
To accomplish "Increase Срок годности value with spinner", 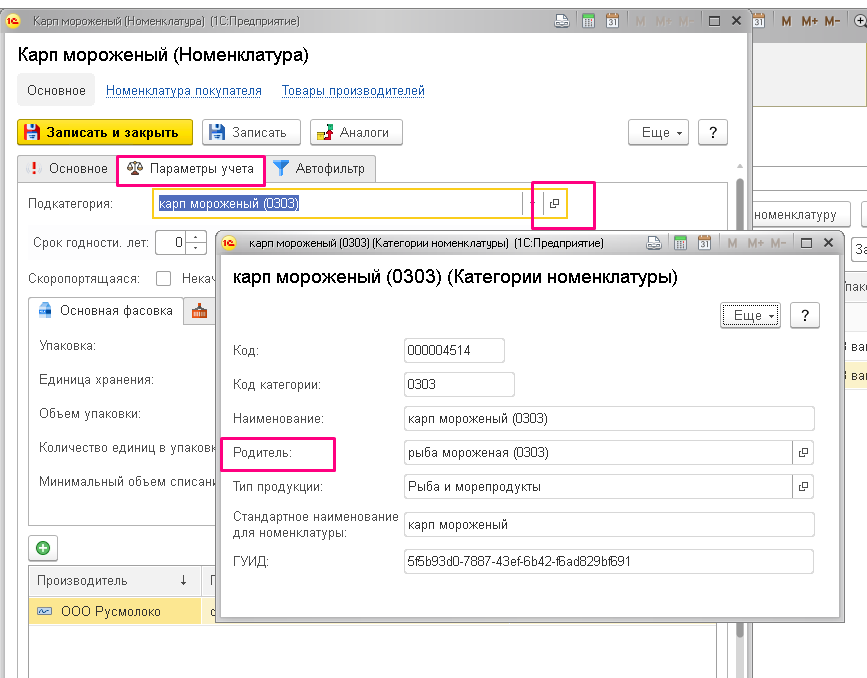I will coord(196,237).
